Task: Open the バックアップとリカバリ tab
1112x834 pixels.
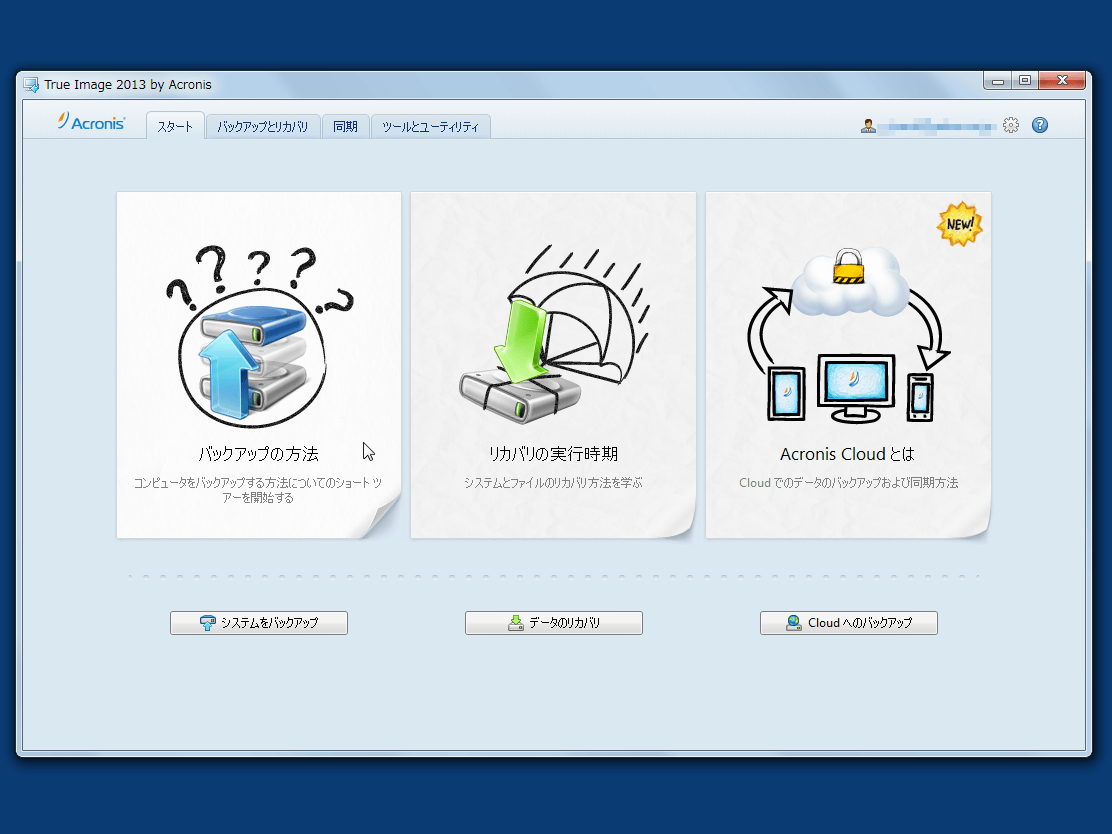Action: point(263,126)
